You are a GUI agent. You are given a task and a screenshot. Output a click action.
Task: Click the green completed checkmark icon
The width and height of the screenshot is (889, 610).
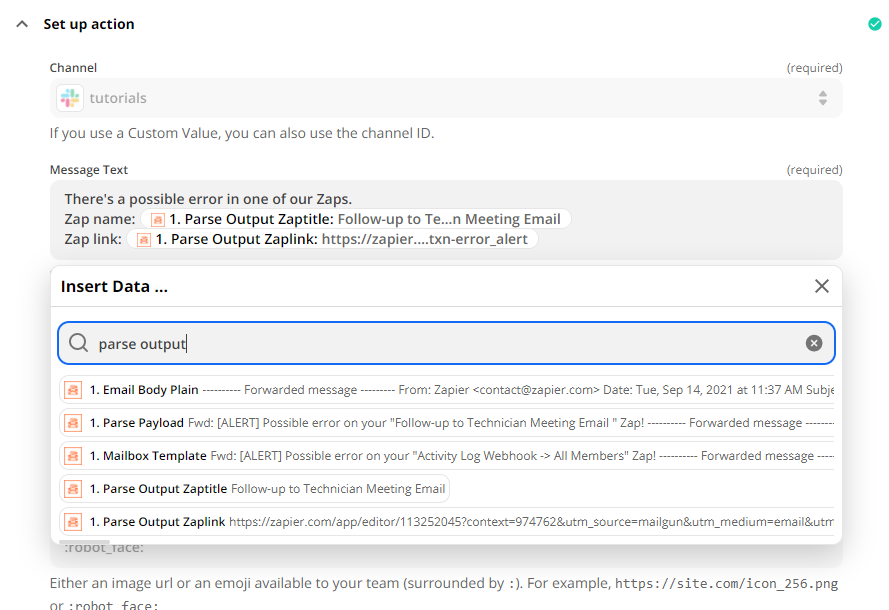tap(874, 24)
